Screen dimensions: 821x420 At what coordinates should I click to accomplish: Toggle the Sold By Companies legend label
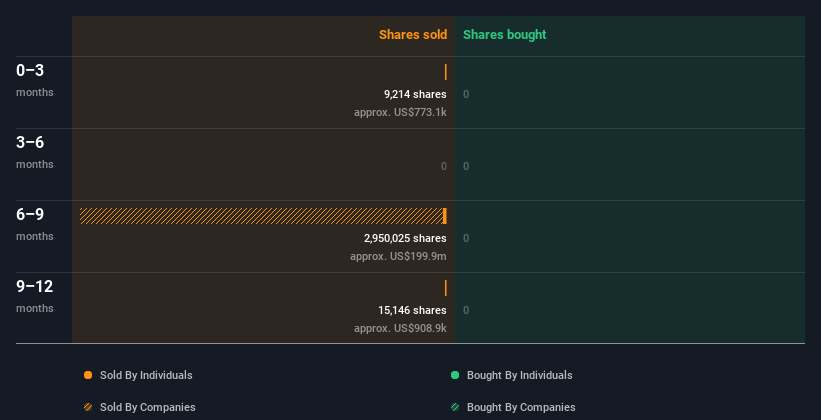coord(148,407)
